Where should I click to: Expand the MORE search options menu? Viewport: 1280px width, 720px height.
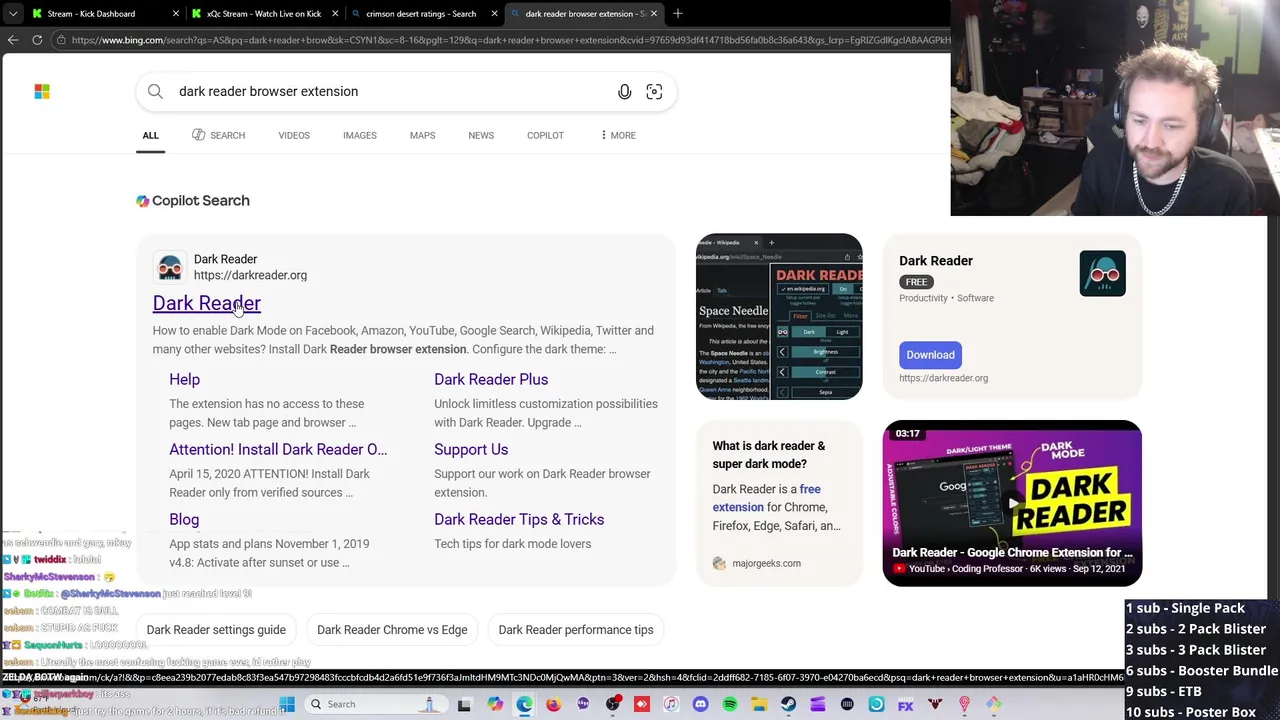click(618, 135)
